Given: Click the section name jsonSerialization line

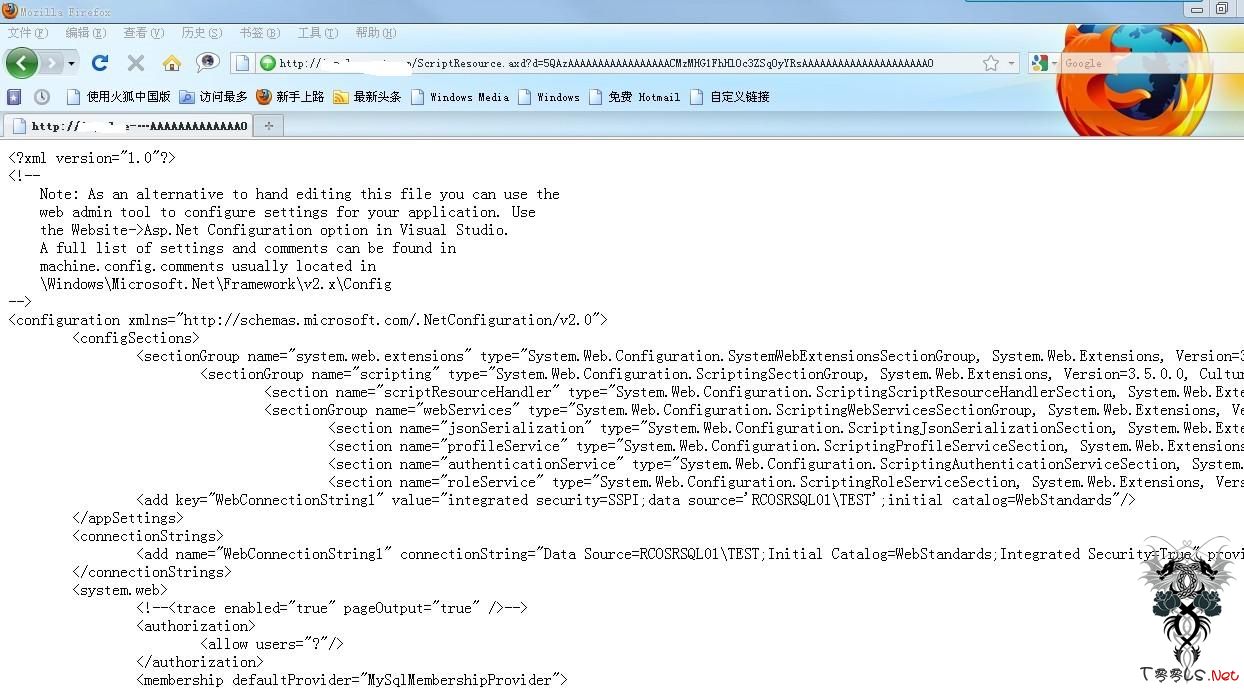Looking at the screenshot, I should [x=786, y=428].
